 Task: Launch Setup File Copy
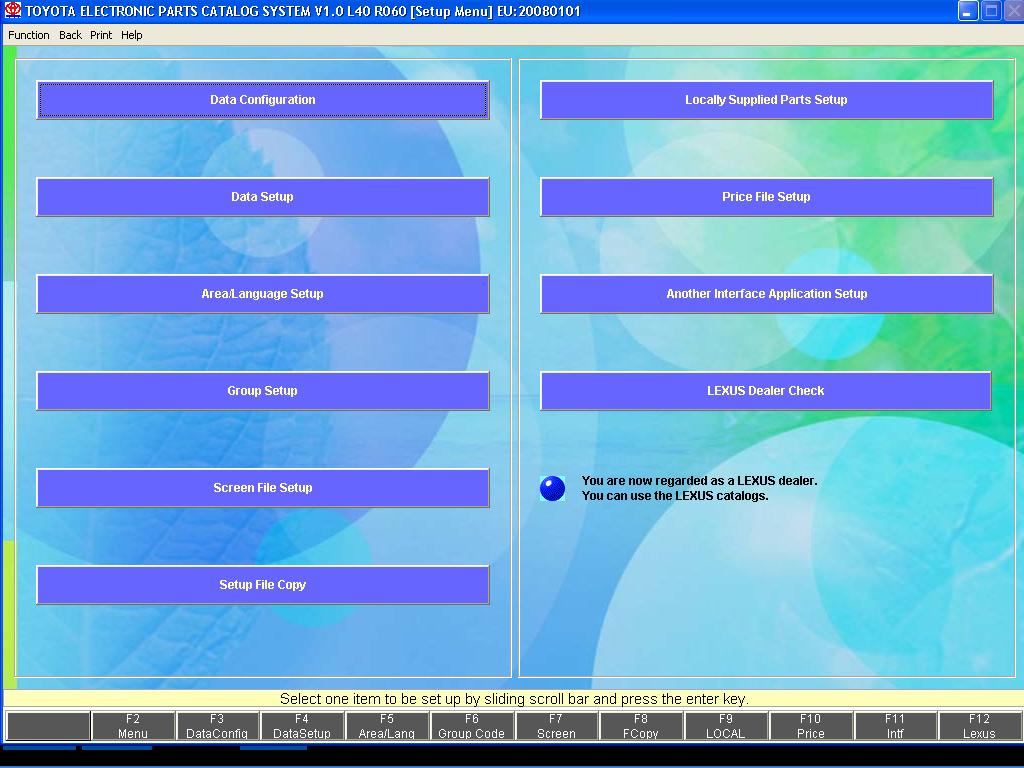[263, 585]
